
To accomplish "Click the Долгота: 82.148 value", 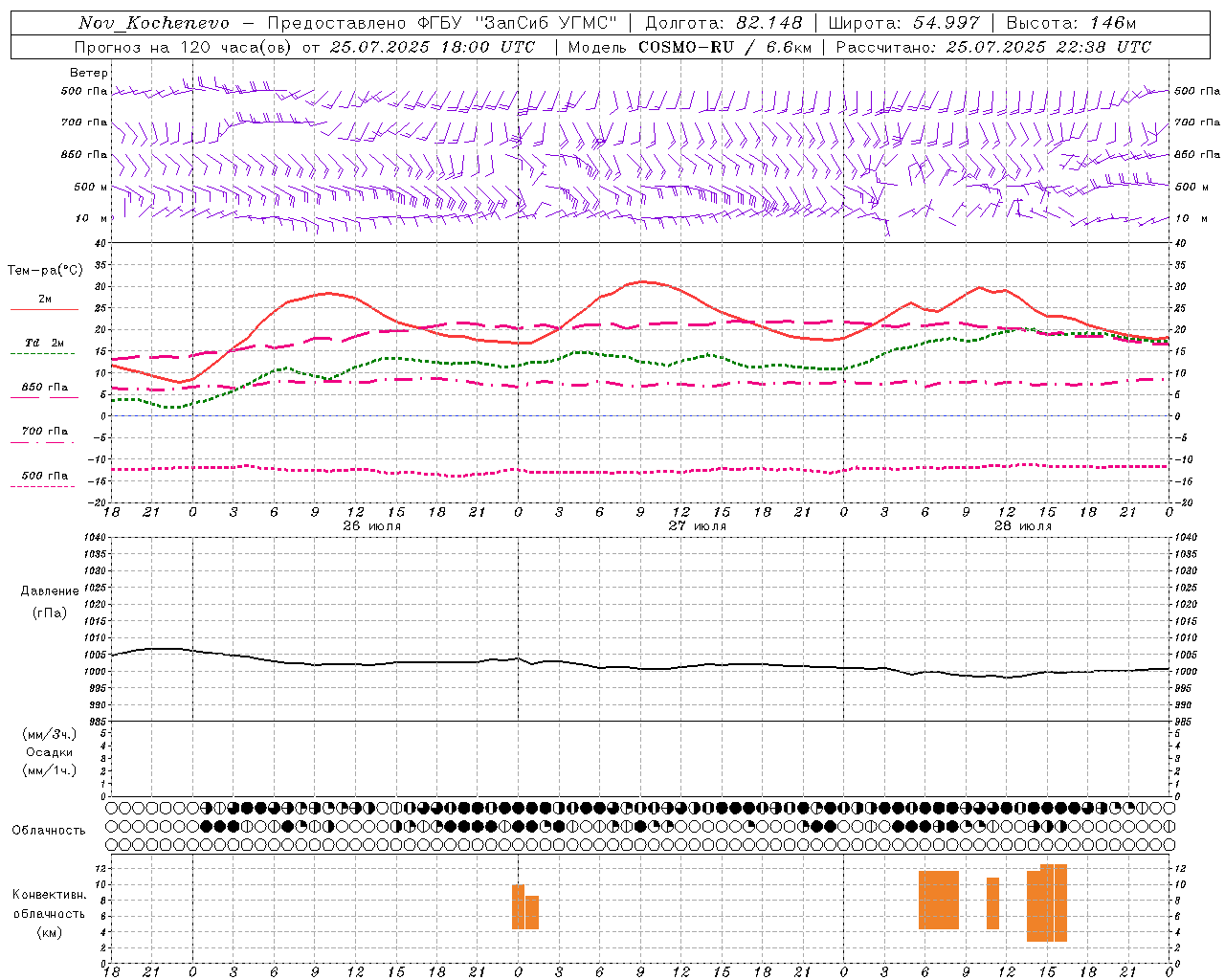I will pyautogui.click(x=724, y=23).
